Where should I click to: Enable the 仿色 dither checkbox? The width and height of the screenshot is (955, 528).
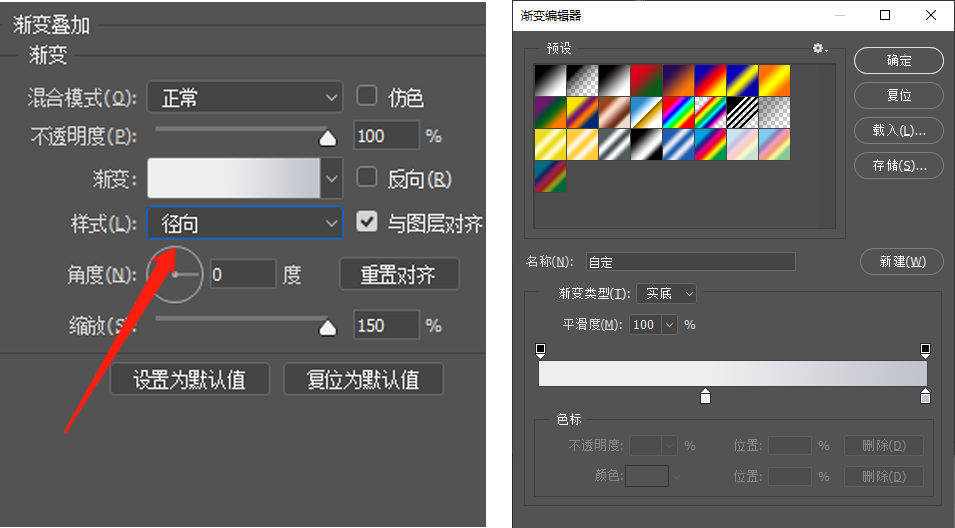click(367, 96)
